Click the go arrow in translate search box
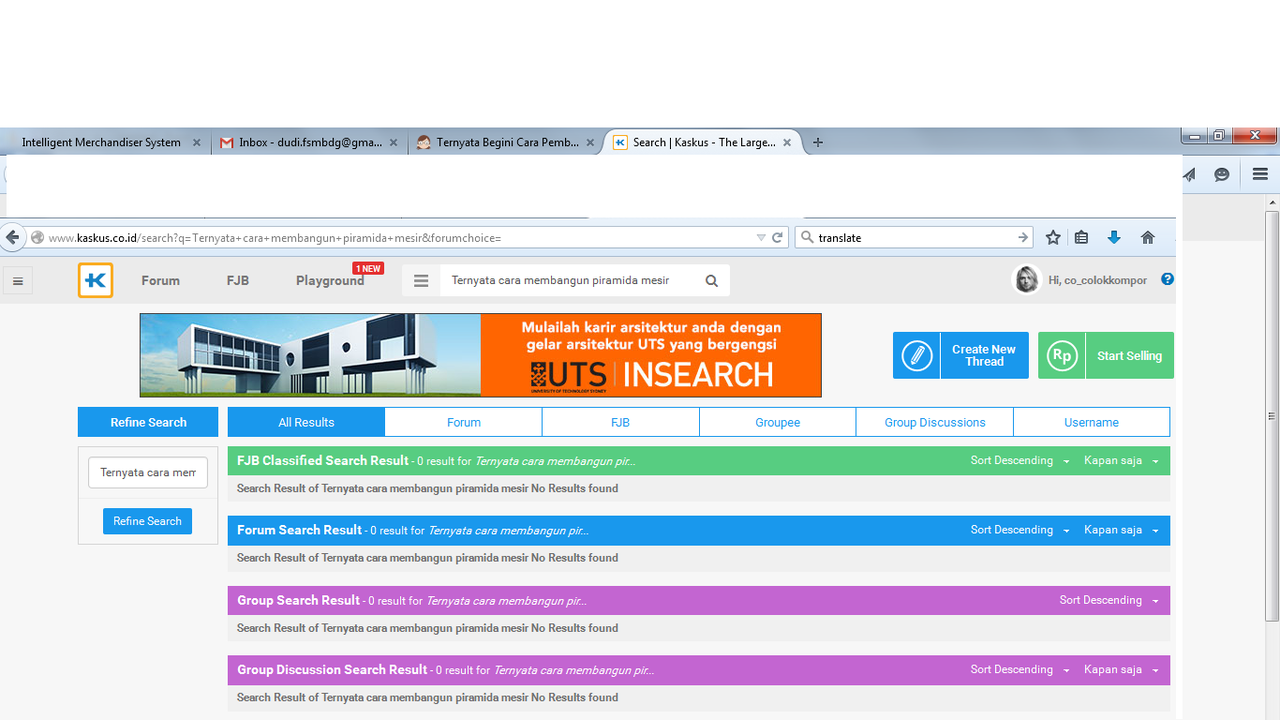This screenshot has height=720, width=1280. point(1023,238)
